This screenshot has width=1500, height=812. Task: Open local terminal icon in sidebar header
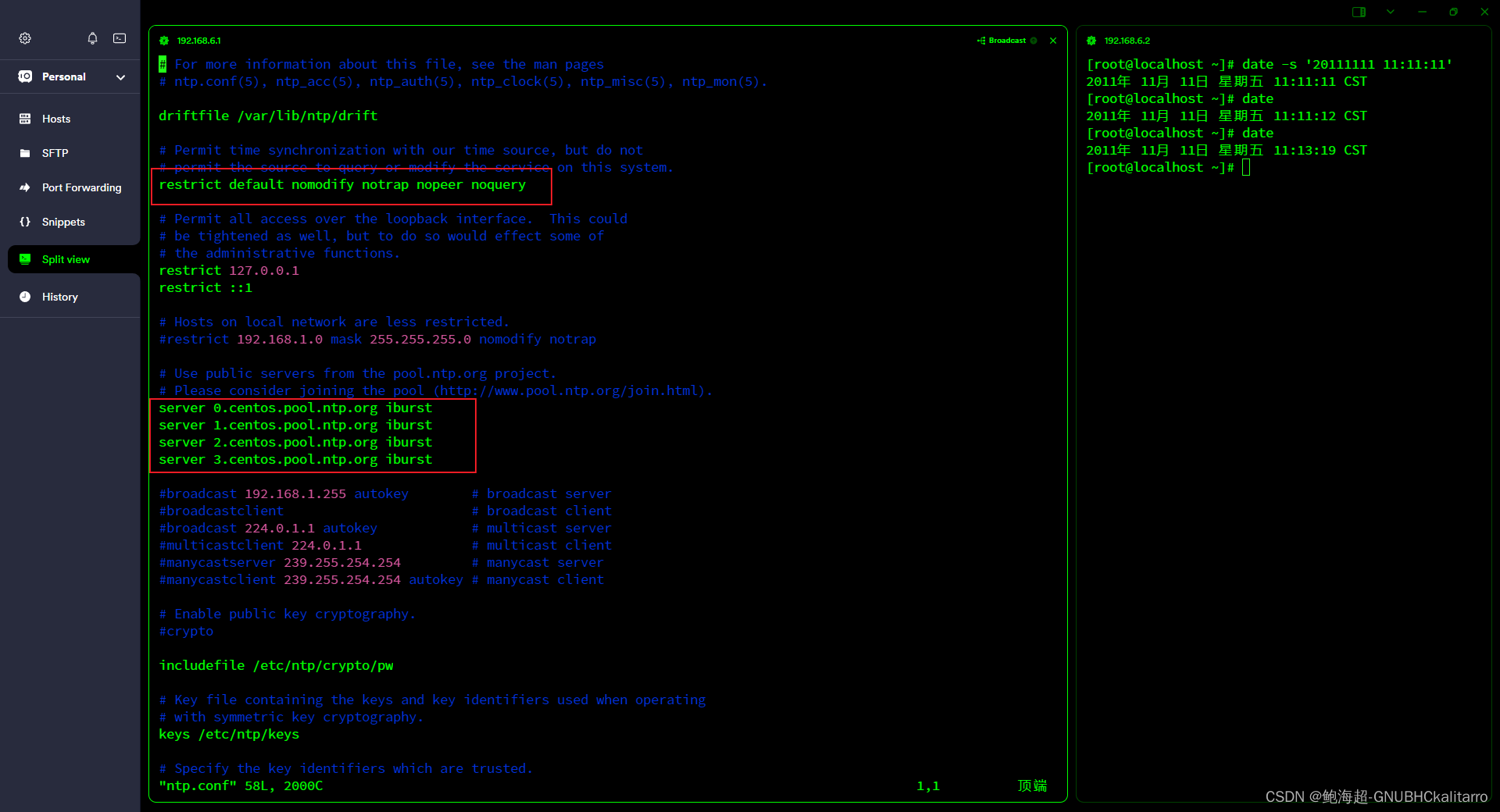[x=120, y=38]
